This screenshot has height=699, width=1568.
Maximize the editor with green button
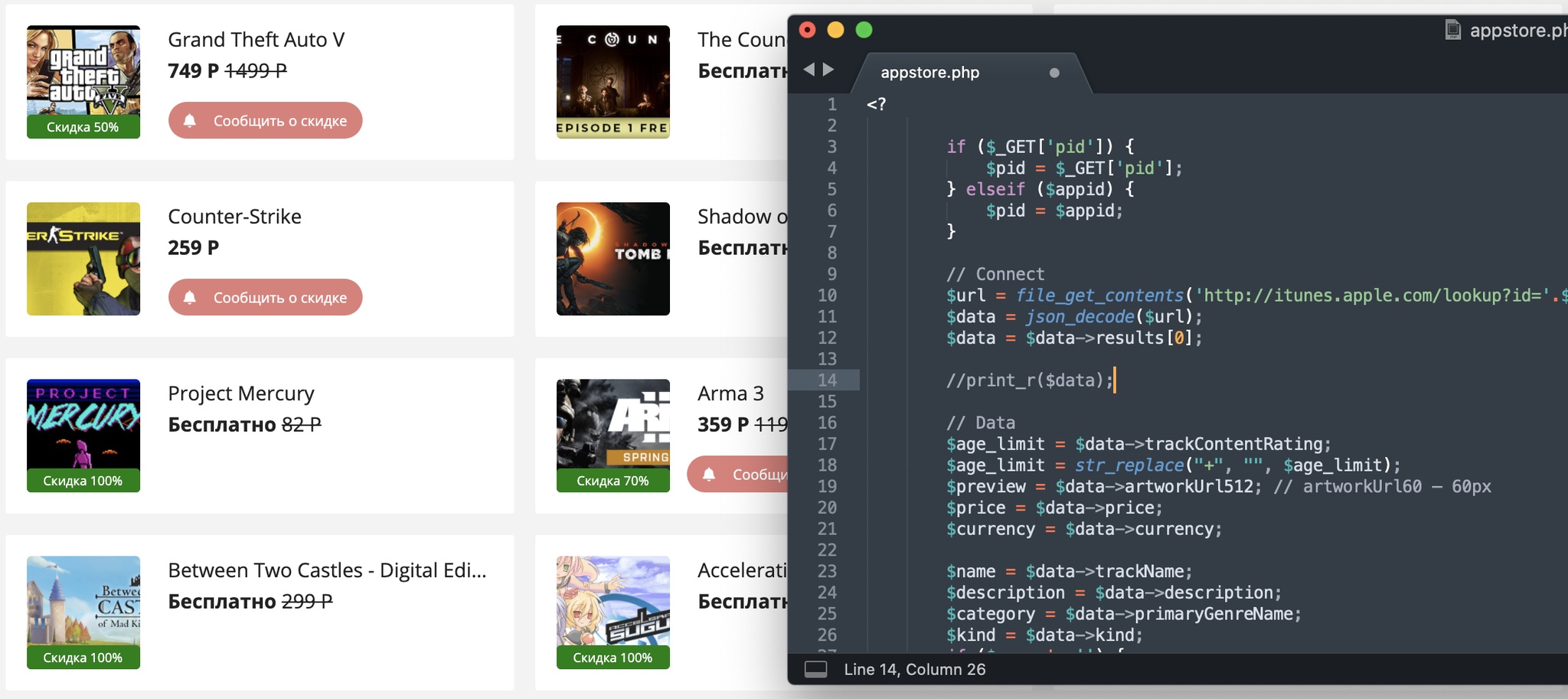tap(864, 30)
